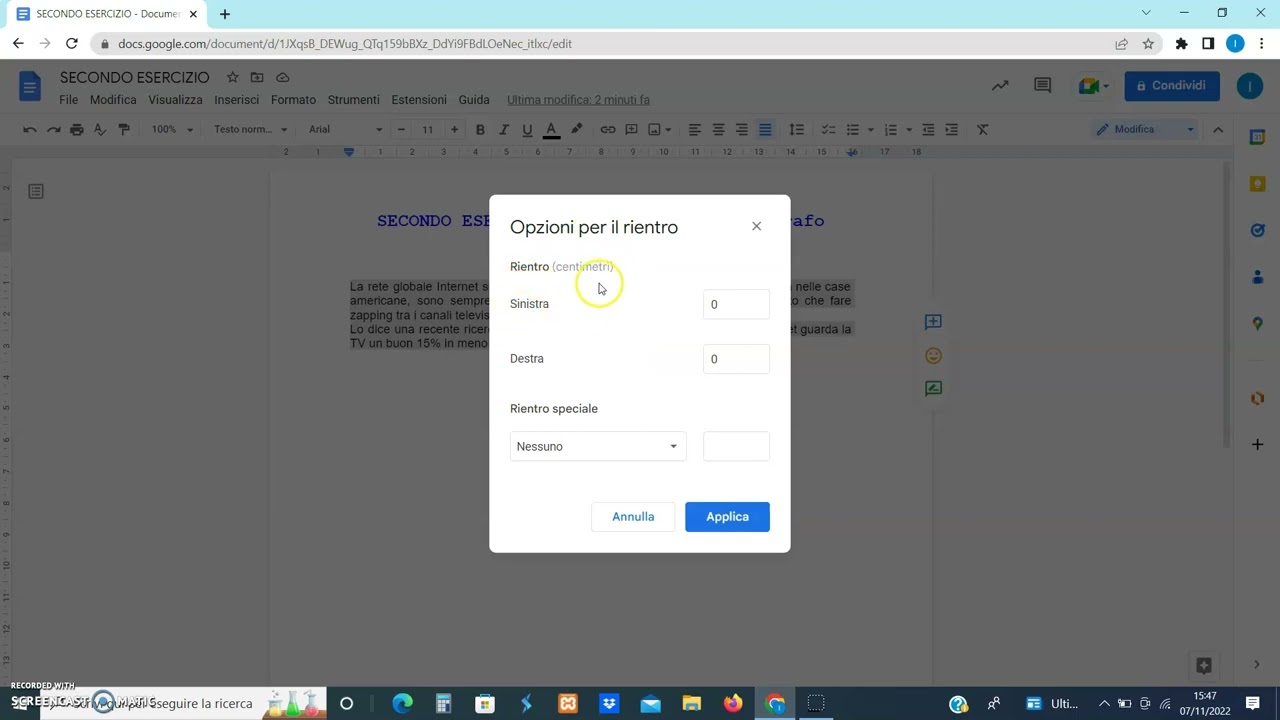The image size is (1280, 720).
Task: Open the Modifica editing mode dropdown
Action: click(x=1145, y=129)
